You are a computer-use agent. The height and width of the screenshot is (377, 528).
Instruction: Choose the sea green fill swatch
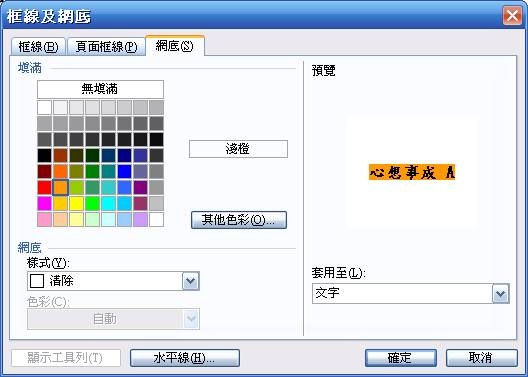click(x=92, y=187)
